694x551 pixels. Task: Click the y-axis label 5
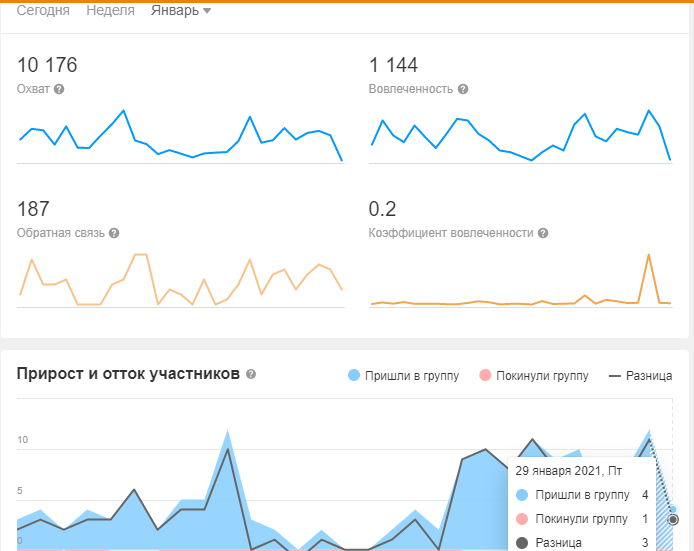coord(20,491)
